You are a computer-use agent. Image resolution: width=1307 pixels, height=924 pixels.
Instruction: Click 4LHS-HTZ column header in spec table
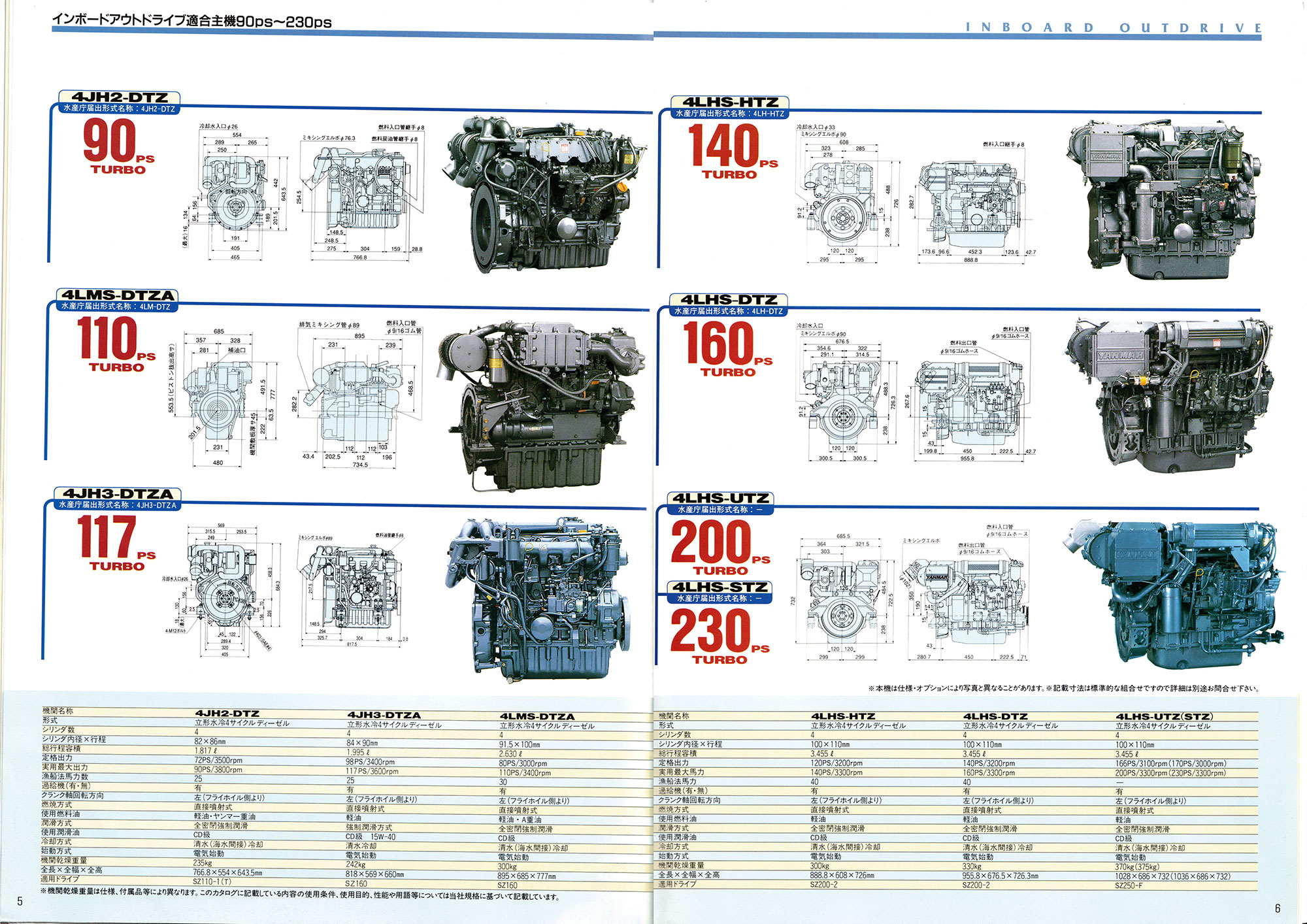[843, 716]
